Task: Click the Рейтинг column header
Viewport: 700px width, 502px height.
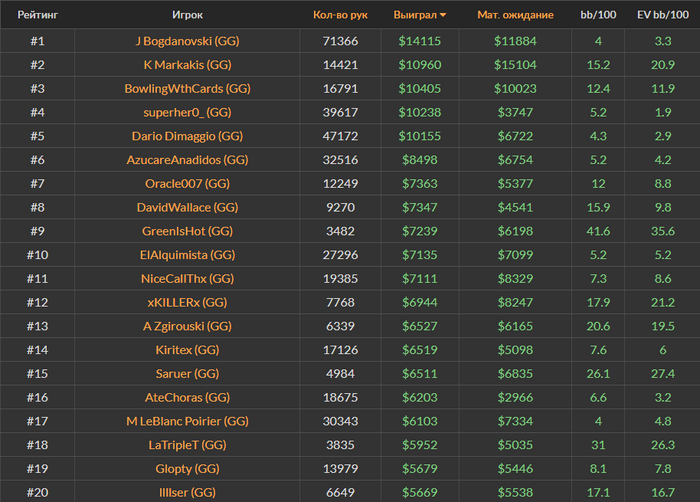Action: [x=37, y=16]
